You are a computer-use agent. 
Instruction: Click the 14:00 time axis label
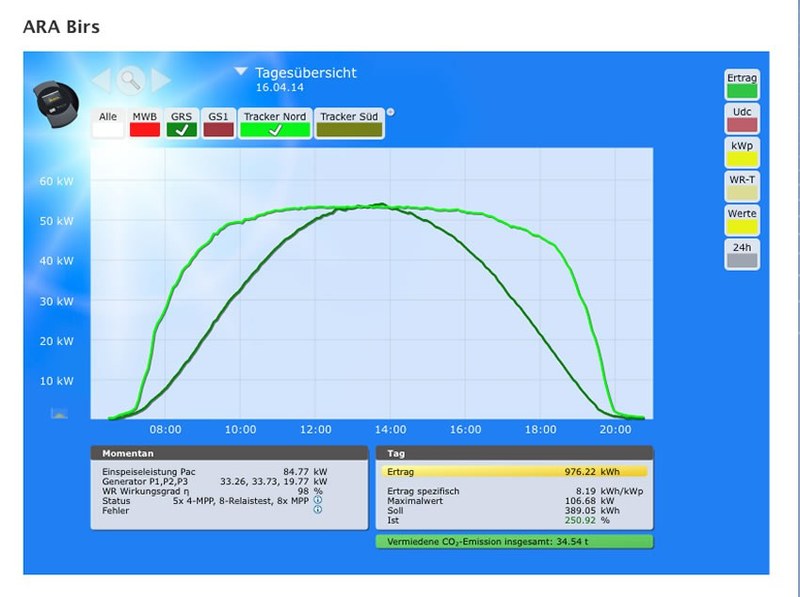[390, 430]
